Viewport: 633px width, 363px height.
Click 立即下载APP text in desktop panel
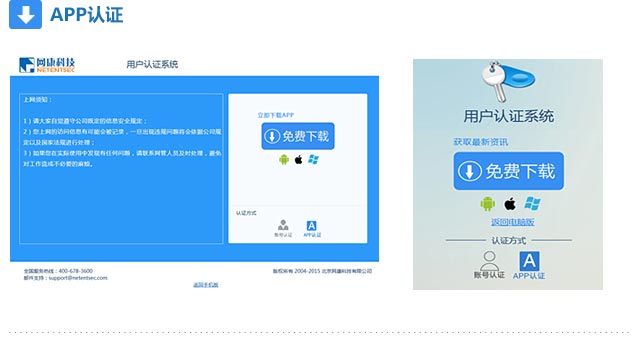(276, 115)
